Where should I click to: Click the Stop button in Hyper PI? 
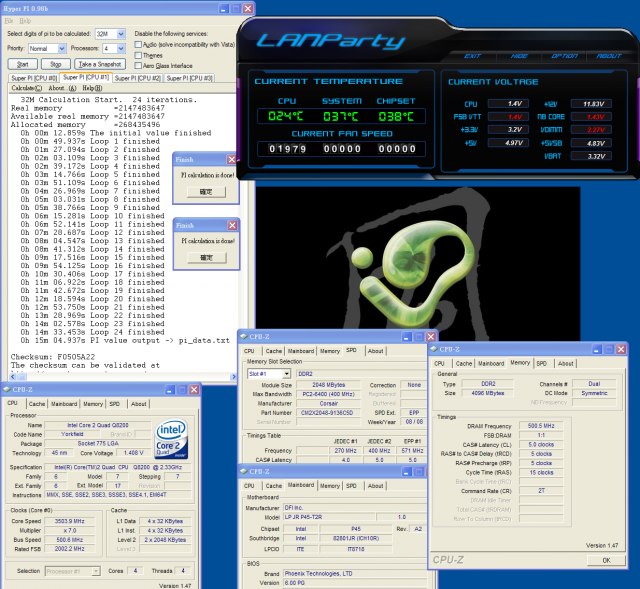[x=56, y=64]
